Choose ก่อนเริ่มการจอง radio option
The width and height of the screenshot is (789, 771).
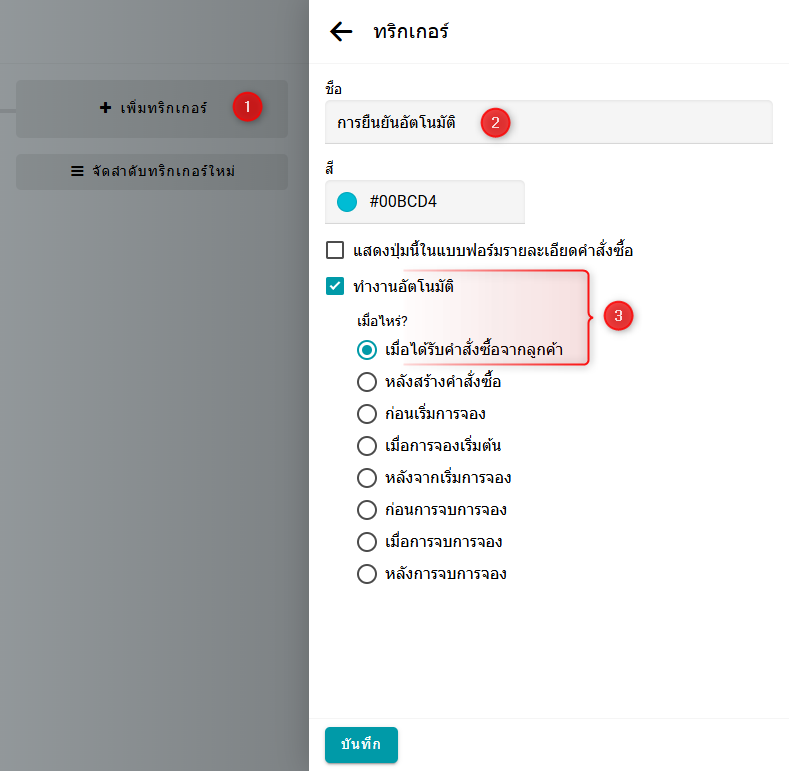[367, 414]
